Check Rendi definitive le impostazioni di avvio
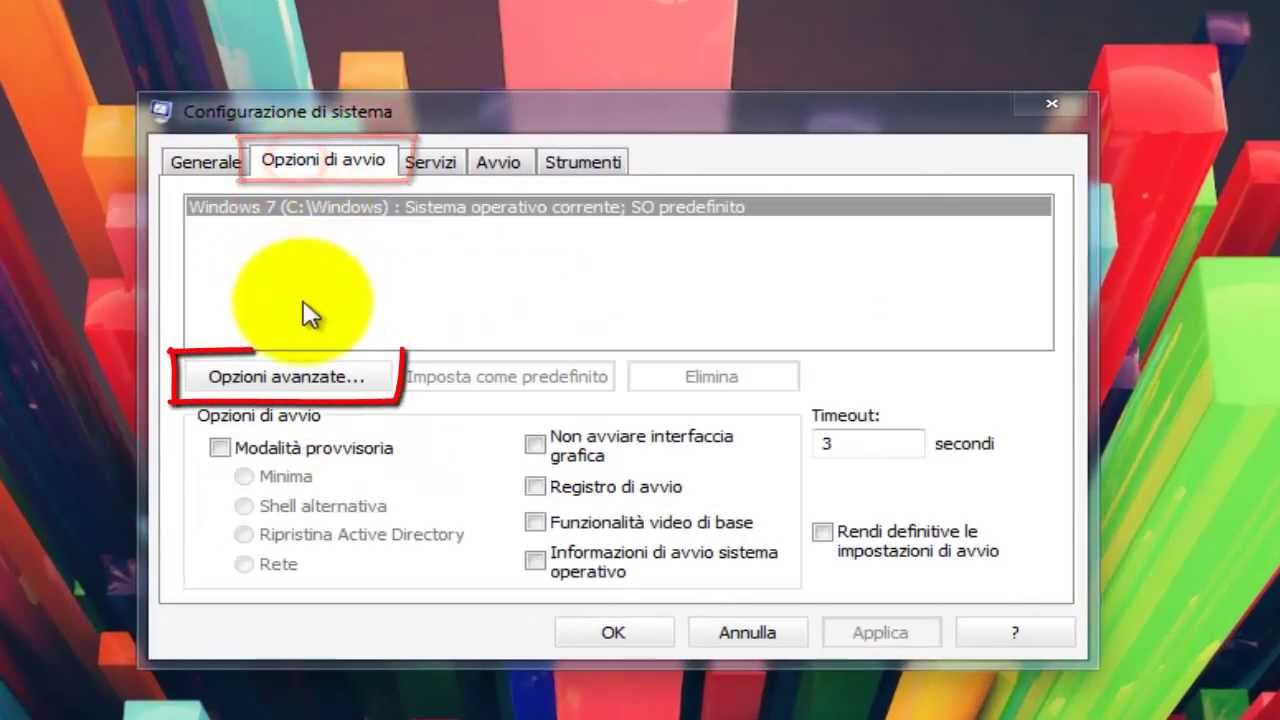This screenshot has width=1280, height=720. click(822, 532)
